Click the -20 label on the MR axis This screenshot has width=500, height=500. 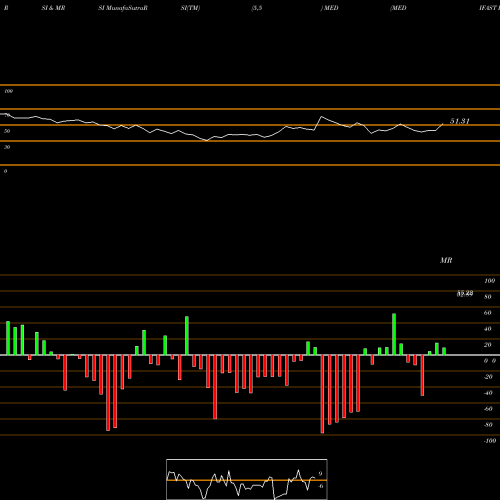pyautogui.click(x=488, y=377)
